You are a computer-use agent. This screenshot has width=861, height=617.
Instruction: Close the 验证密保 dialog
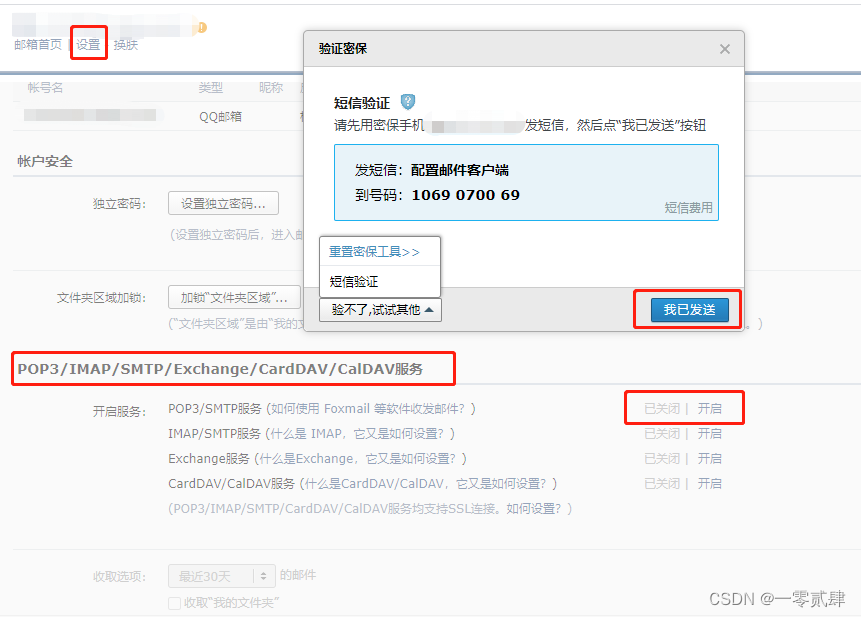point(725,49)
